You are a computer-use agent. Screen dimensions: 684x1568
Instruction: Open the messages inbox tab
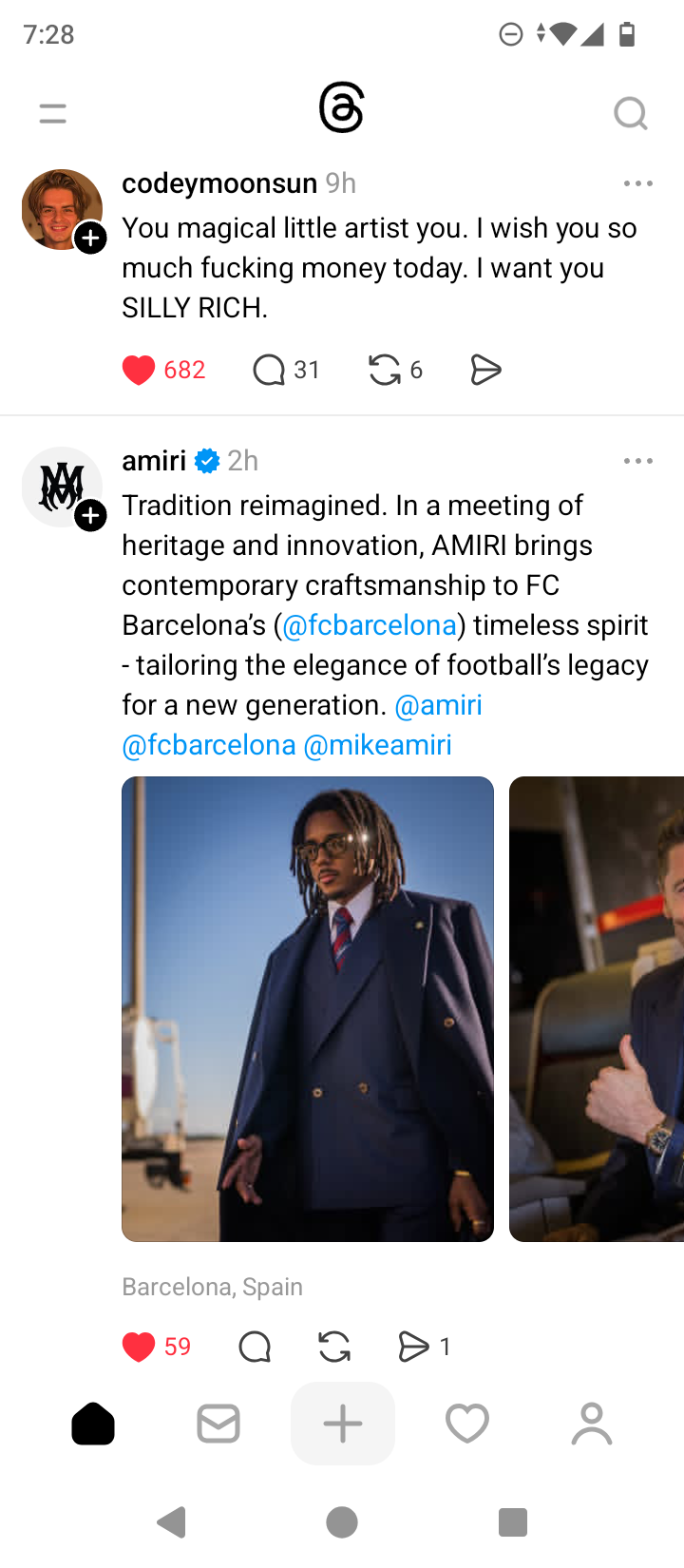pyautogui.click(x=218, y=1424)
